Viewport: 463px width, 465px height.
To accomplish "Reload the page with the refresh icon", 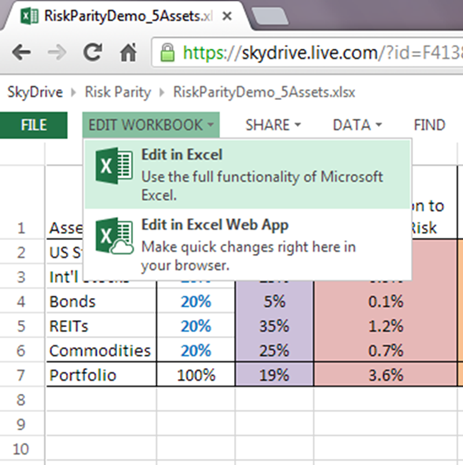I will (93, 52).
